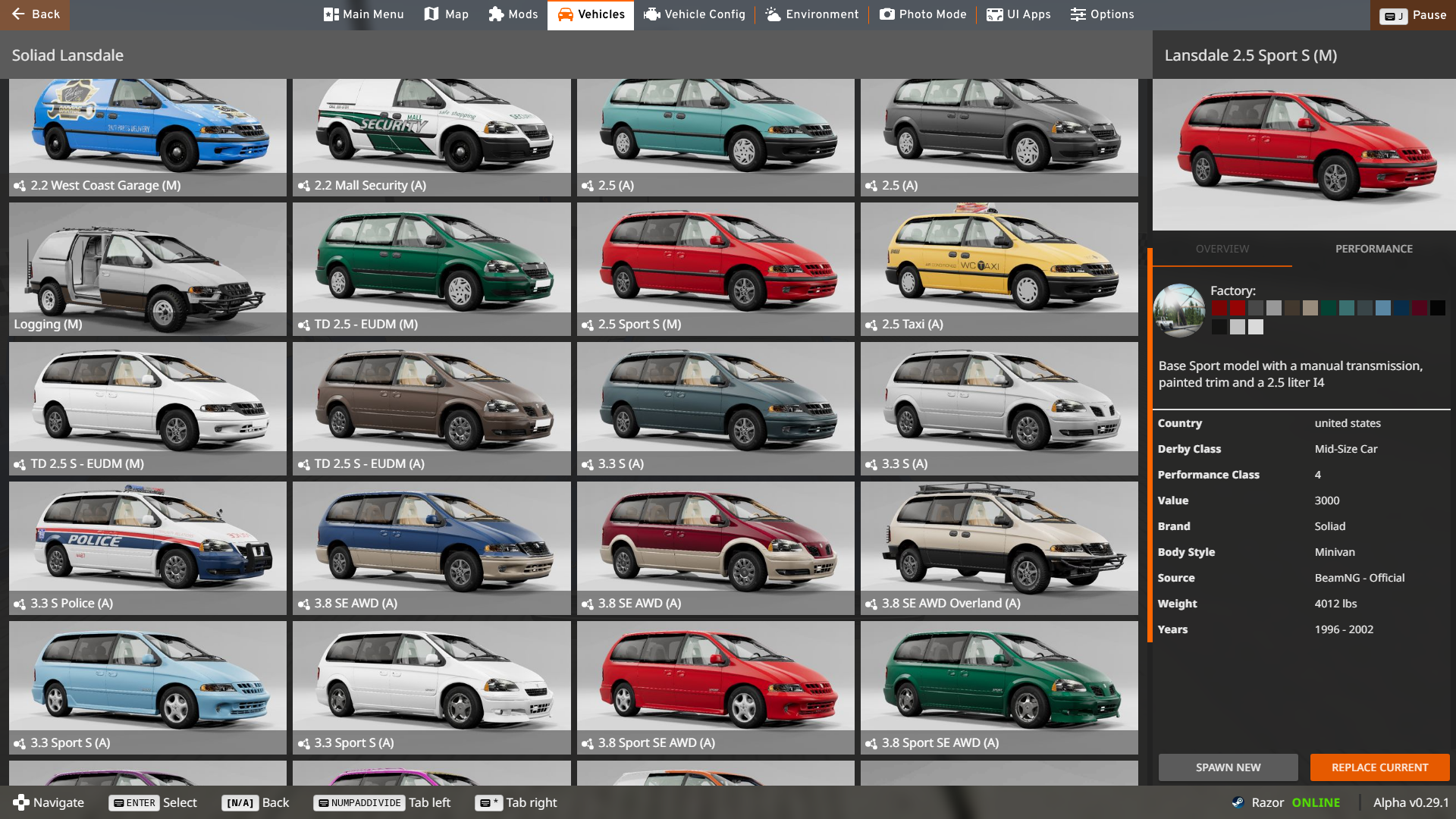Select the 2.5 Taxi (A) thumbnail
The image size is (1456, 819).
(x=999, y=268)
